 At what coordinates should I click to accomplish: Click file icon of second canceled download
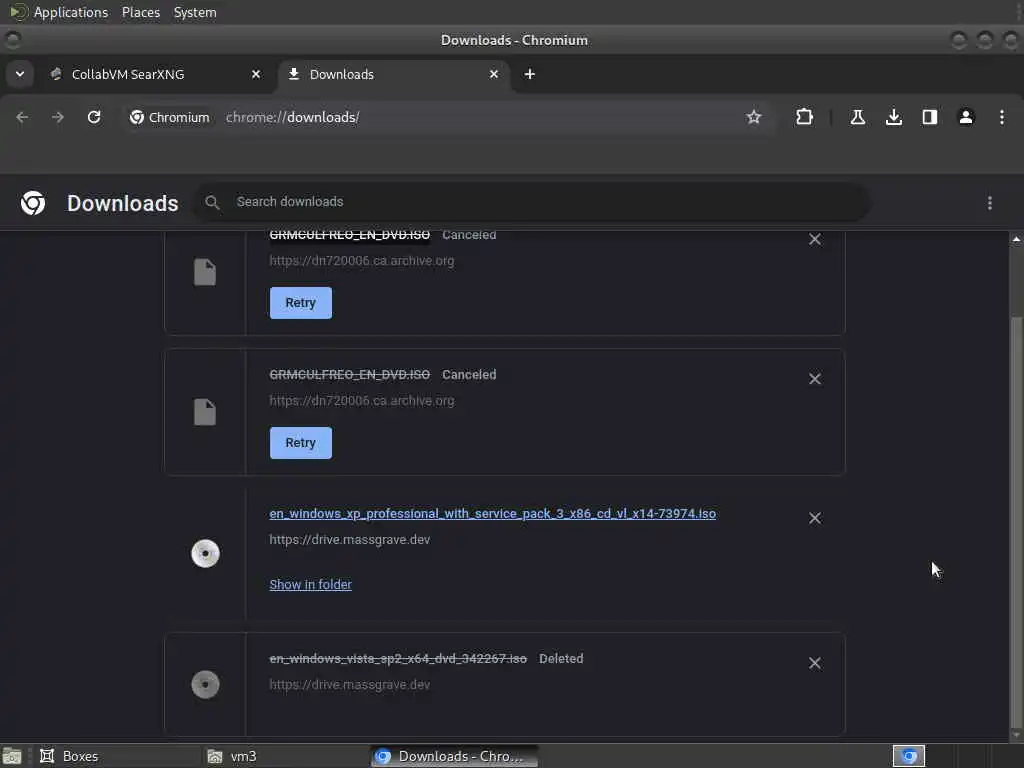point(205,412)
